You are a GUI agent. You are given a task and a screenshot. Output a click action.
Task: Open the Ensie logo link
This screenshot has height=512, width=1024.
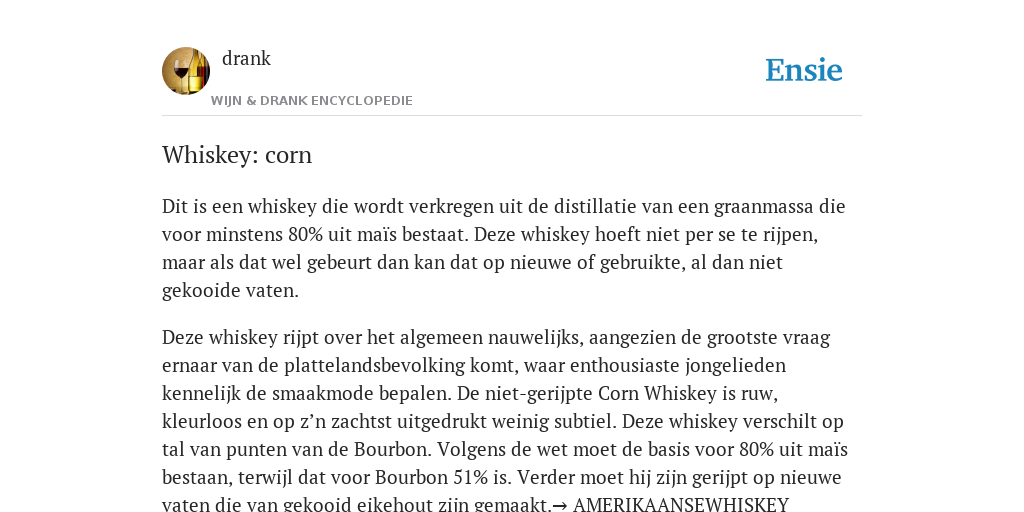pos(804,70)
